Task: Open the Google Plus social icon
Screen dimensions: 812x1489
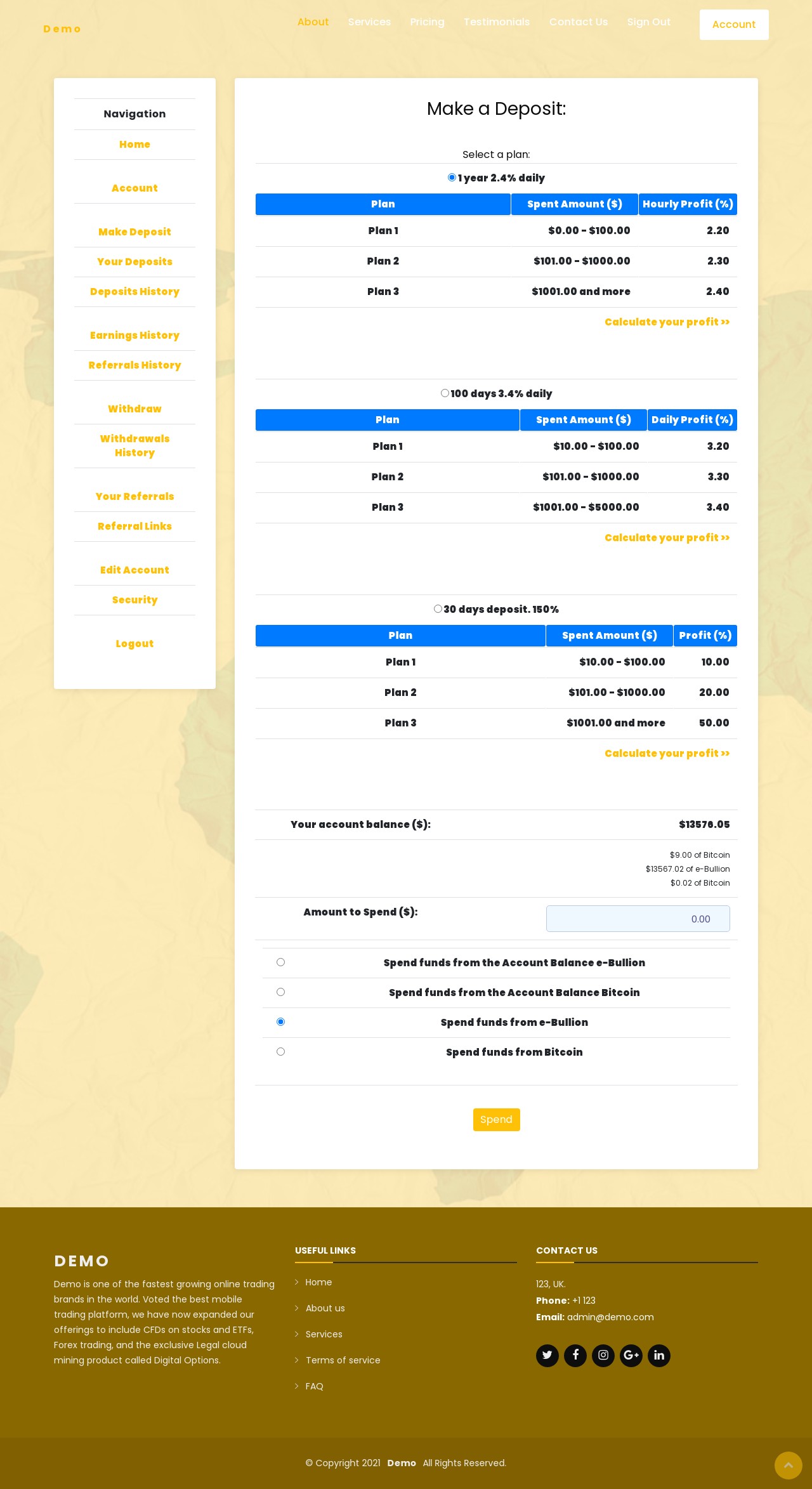Action: pyautogui.click(x=631, y=1356)
